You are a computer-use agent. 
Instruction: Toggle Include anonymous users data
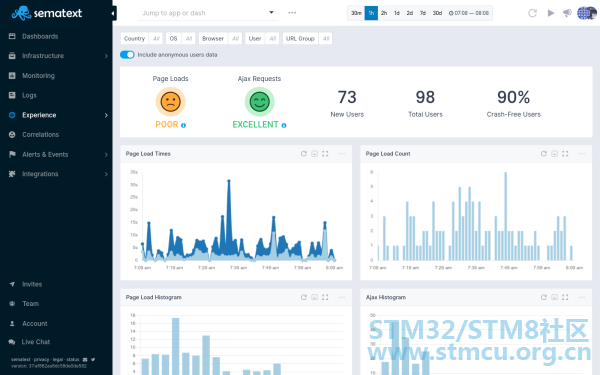click(x=127, y=55)
